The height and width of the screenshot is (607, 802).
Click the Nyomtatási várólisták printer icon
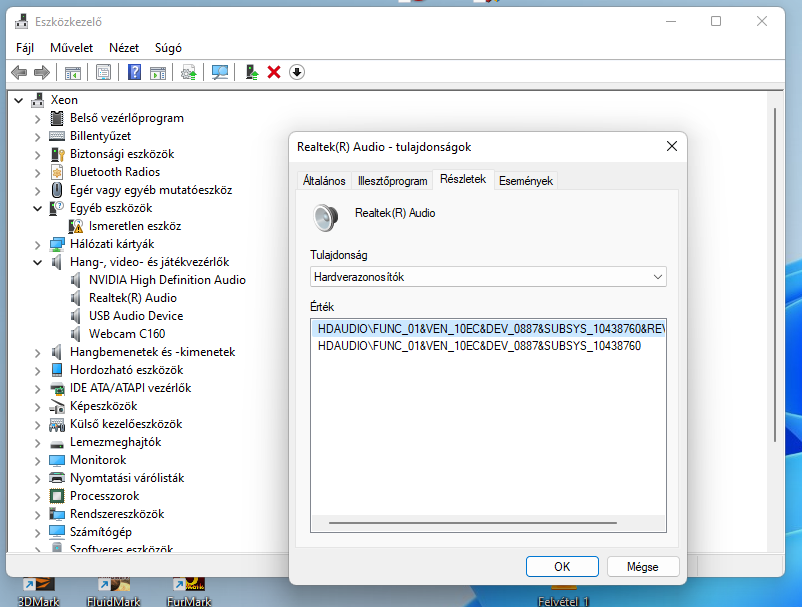point(57,478)
